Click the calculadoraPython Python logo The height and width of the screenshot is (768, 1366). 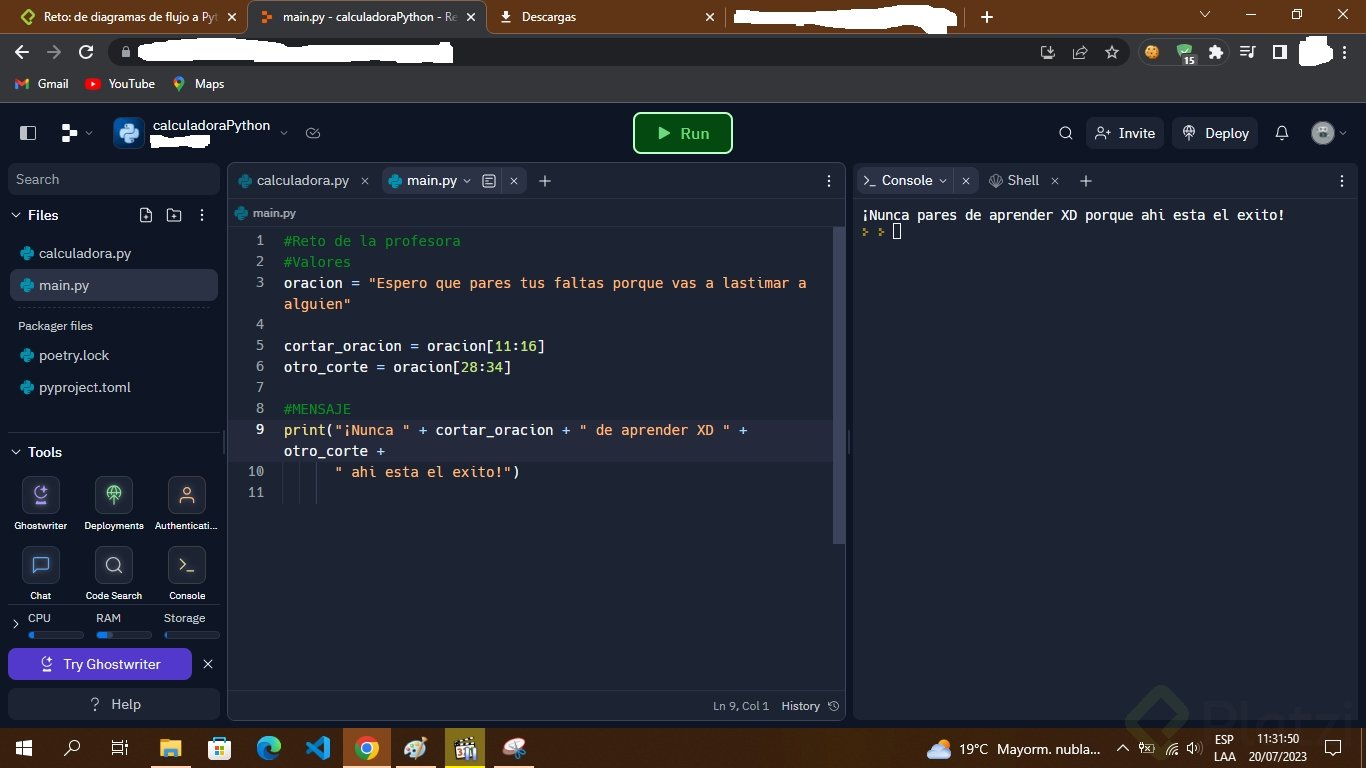point(129,133)
